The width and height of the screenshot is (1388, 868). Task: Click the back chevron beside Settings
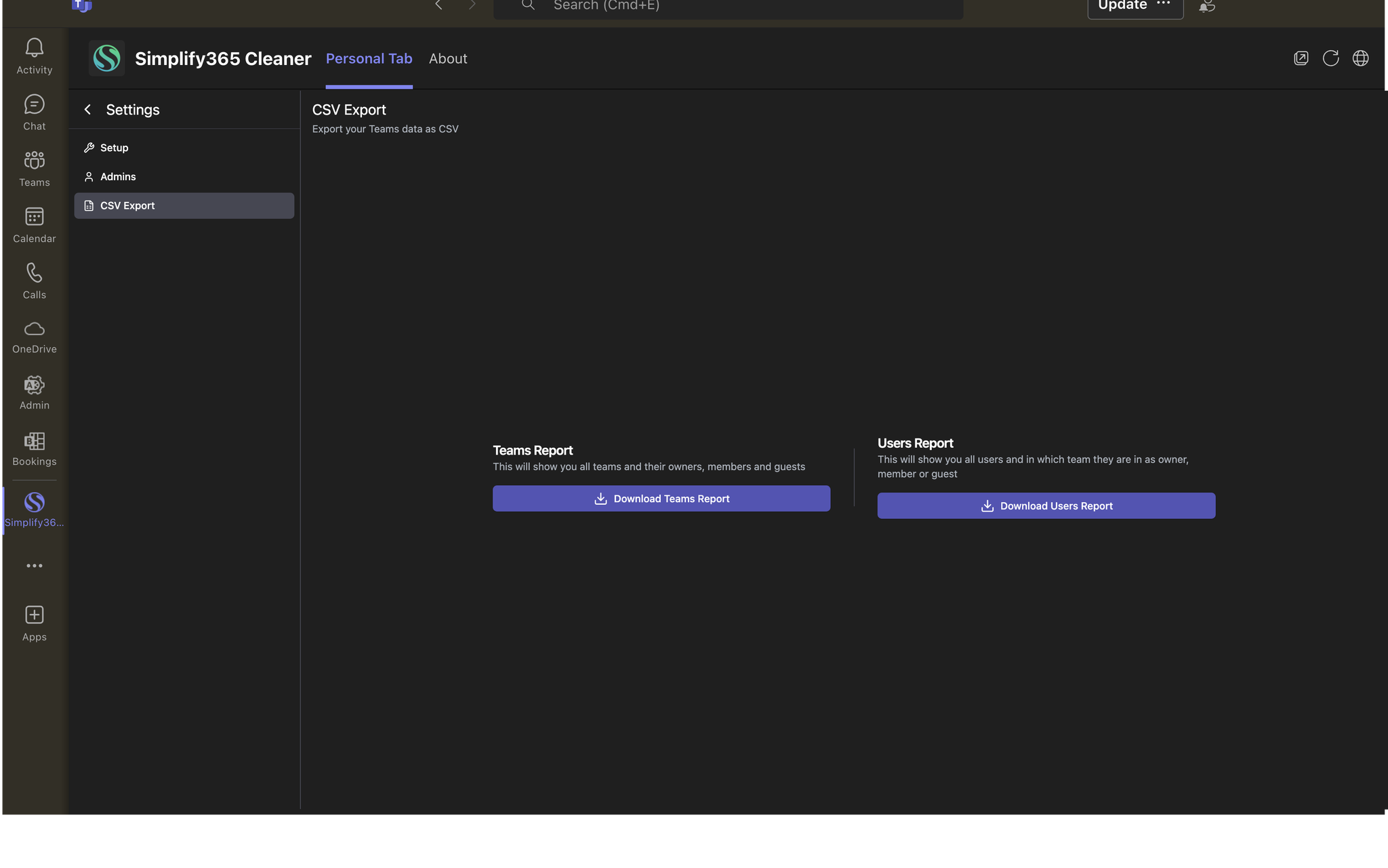pyautogui.click(x=87, y=110)
